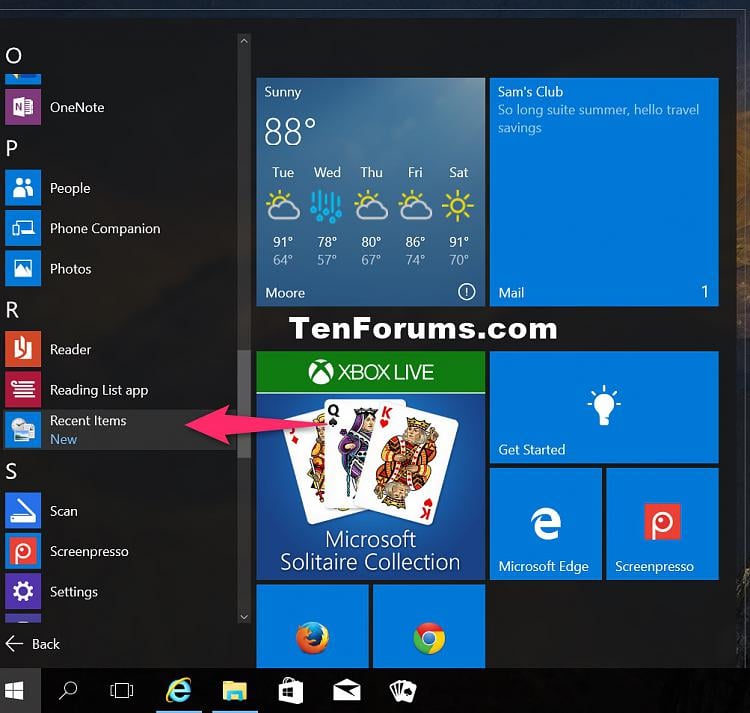Open the Scan app icon

(x=23, y=510)
